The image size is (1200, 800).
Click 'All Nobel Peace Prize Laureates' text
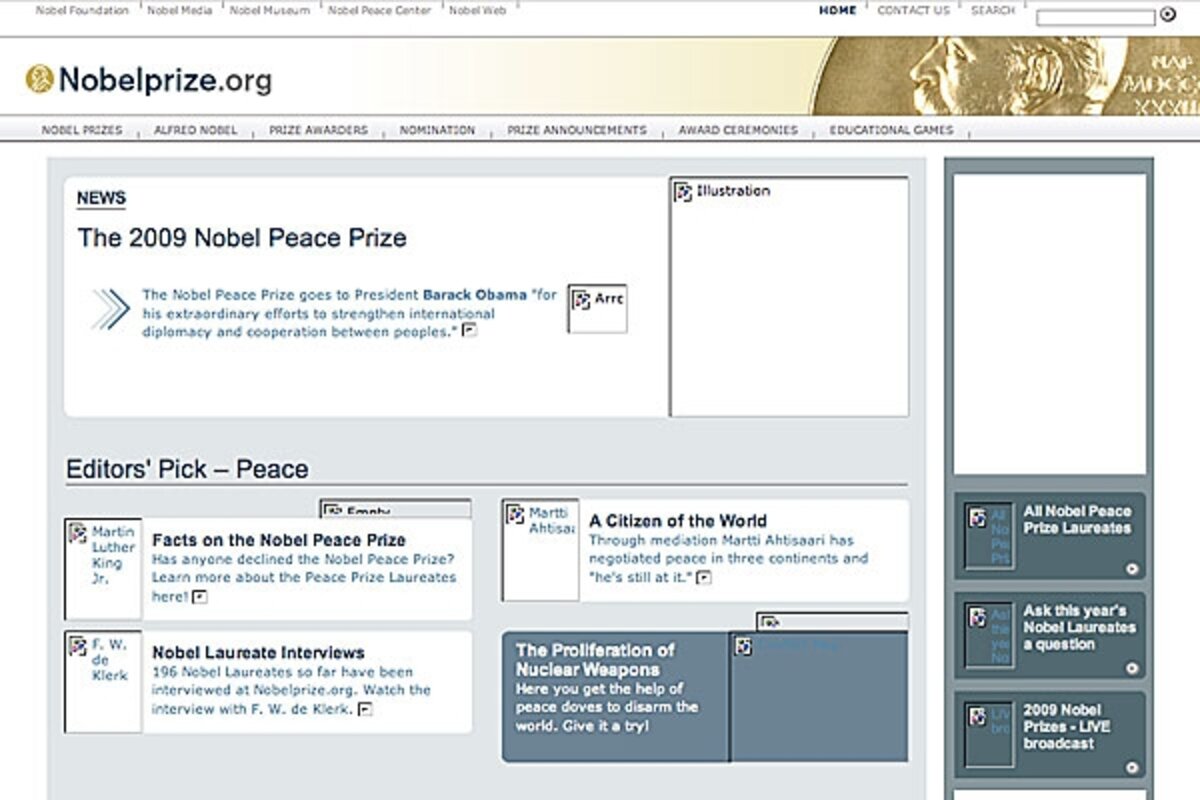pyautogui.click(x=1077, y=519)
